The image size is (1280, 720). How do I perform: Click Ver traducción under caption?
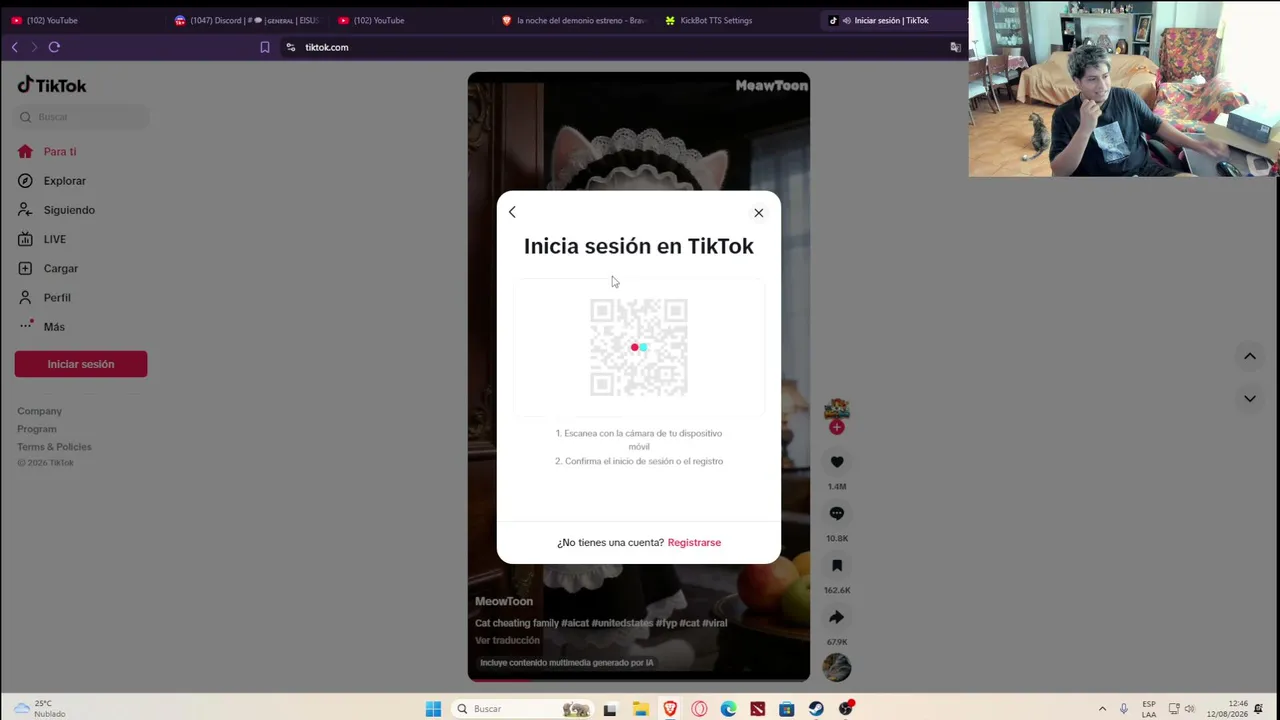pos(507,640)
